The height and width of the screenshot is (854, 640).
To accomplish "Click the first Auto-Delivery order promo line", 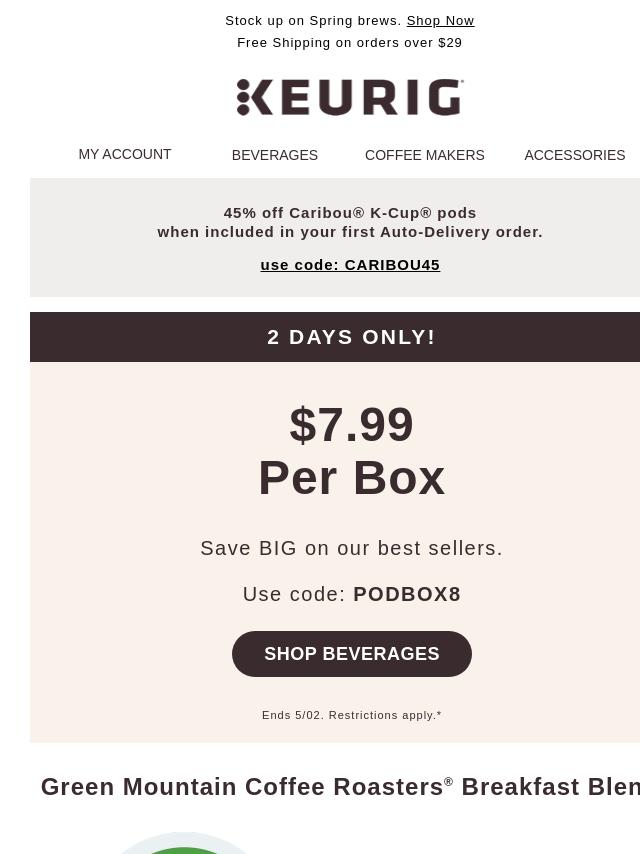I will [350, 232].
